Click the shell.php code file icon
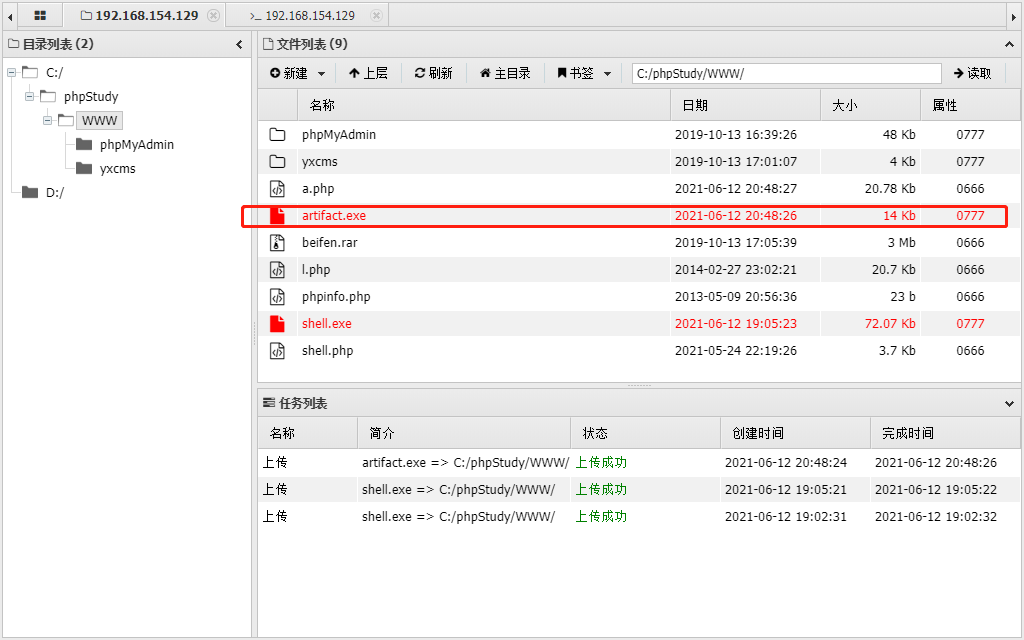 278,351
